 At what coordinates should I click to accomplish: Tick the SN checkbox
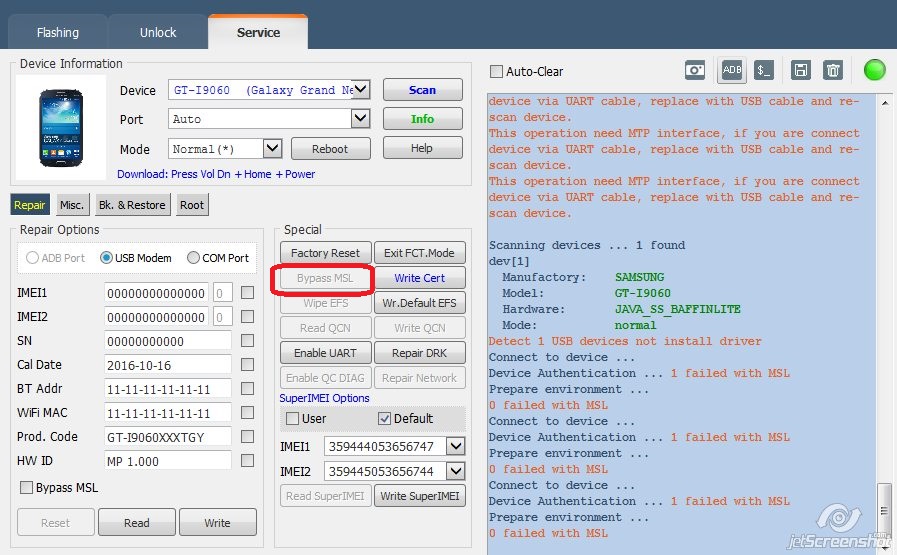click(x=247, y=340)
